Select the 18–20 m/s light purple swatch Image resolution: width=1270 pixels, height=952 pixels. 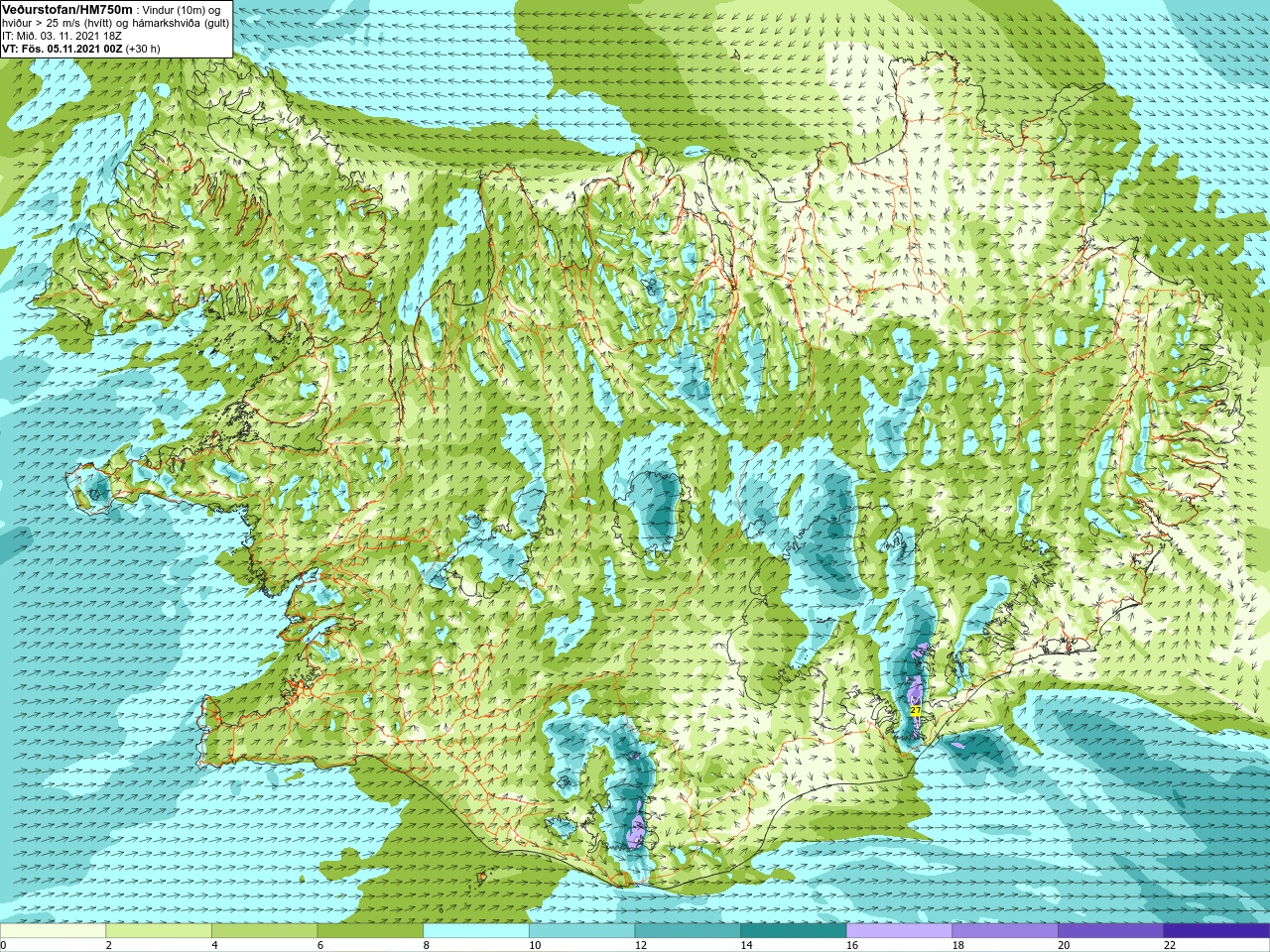tap(1005, 931)
